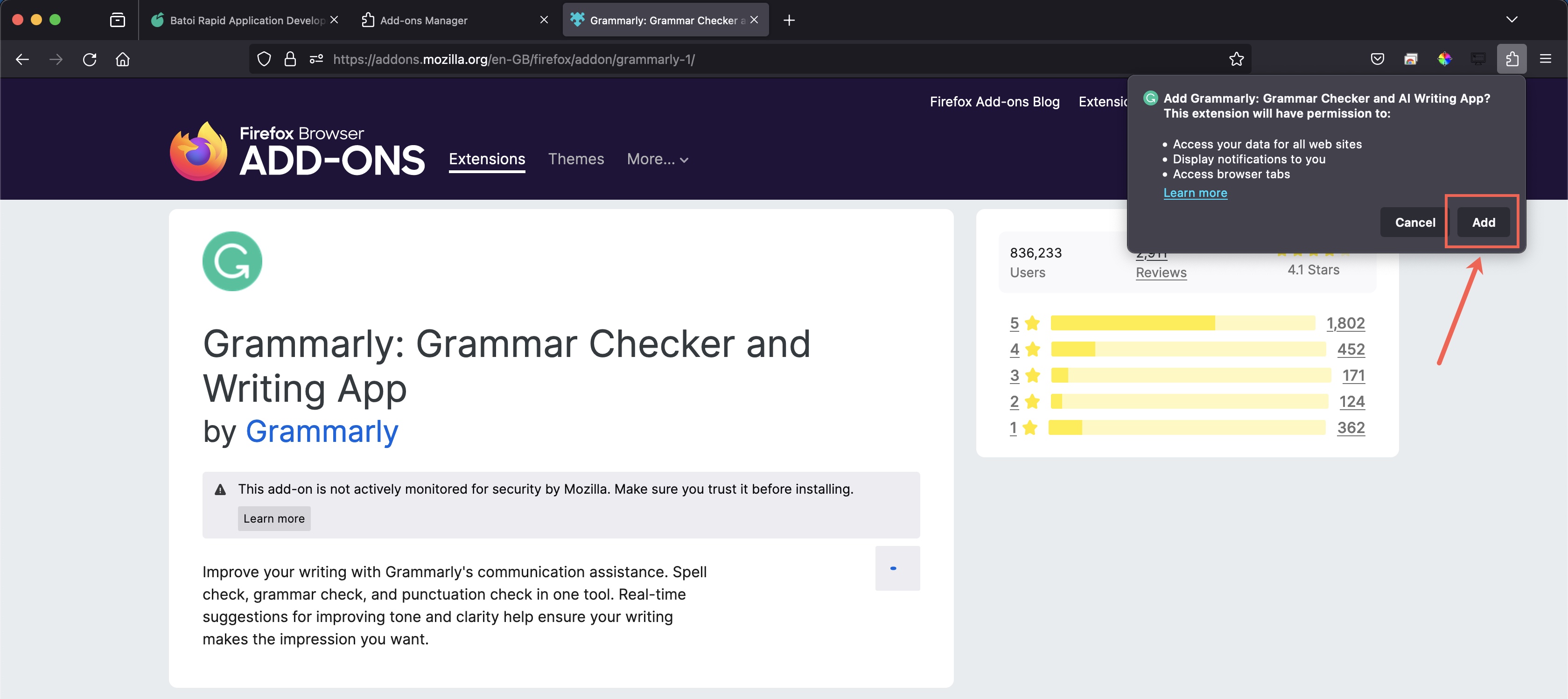Click the 1-star rating bar
Viewport: 1568px width, 699px height.
1187,427
